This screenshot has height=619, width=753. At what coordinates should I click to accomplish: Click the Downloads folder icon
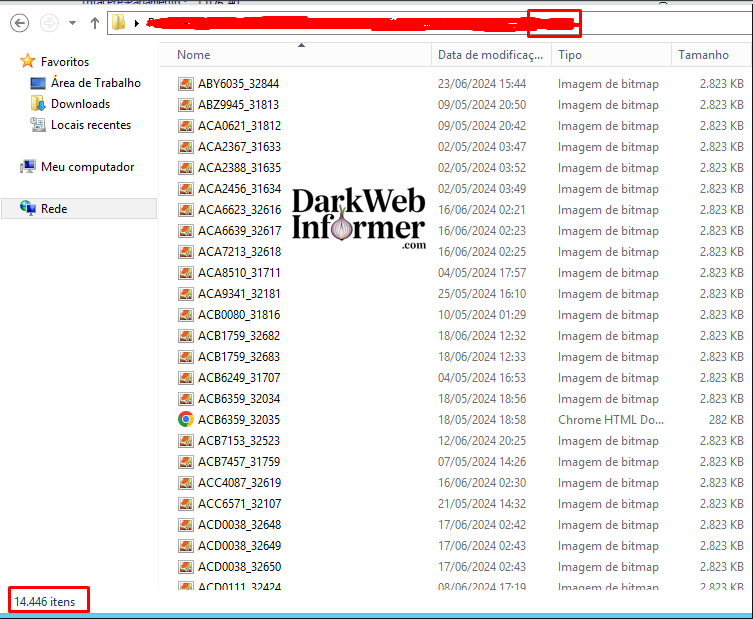pos(37,103)
